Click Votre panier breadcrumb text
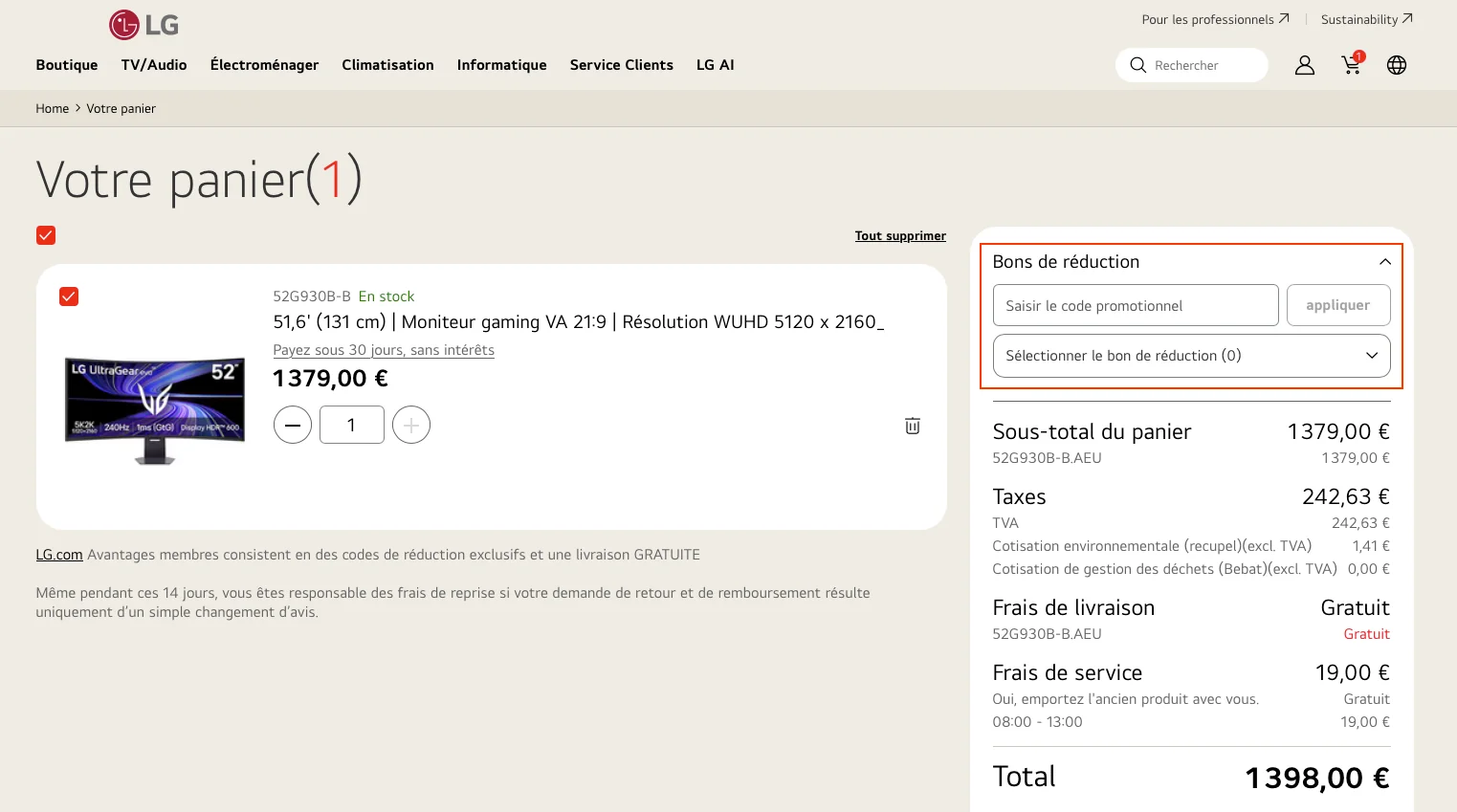 (121, 109)
